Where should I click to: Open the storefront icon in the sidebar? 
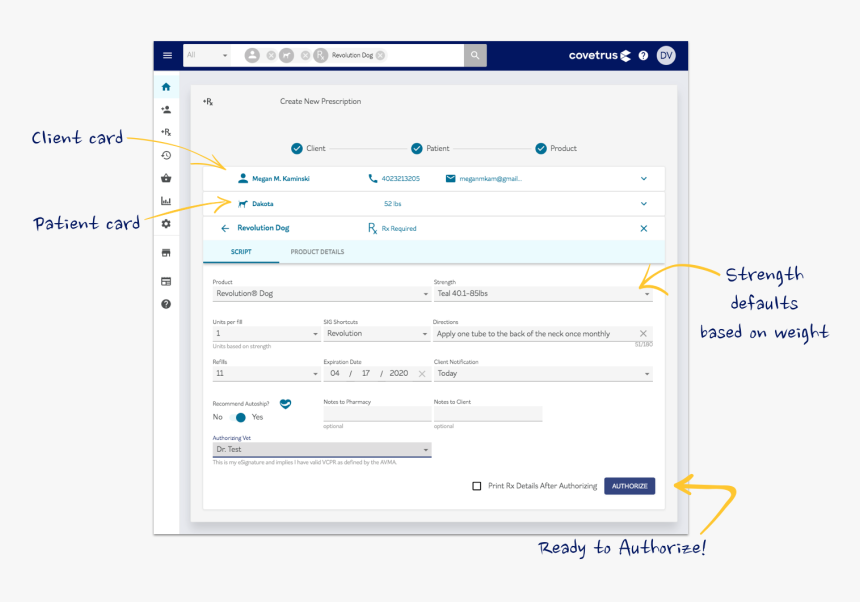coord(166,253)
